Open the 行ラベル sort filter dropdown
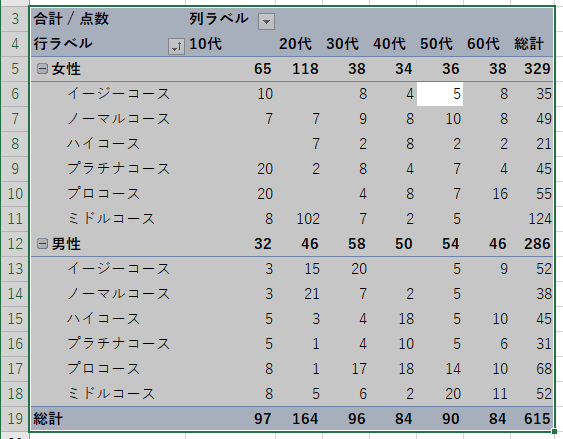 point(176,47)
